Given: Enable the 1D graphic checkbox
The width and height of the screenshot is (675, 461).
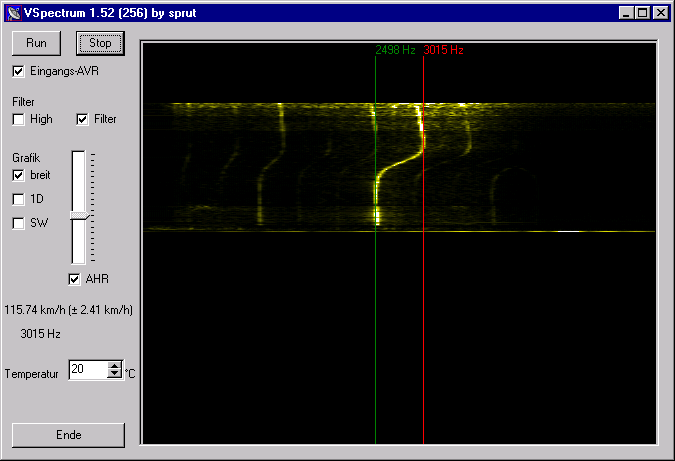Looking at the screenshot, I should coord(18,199).
